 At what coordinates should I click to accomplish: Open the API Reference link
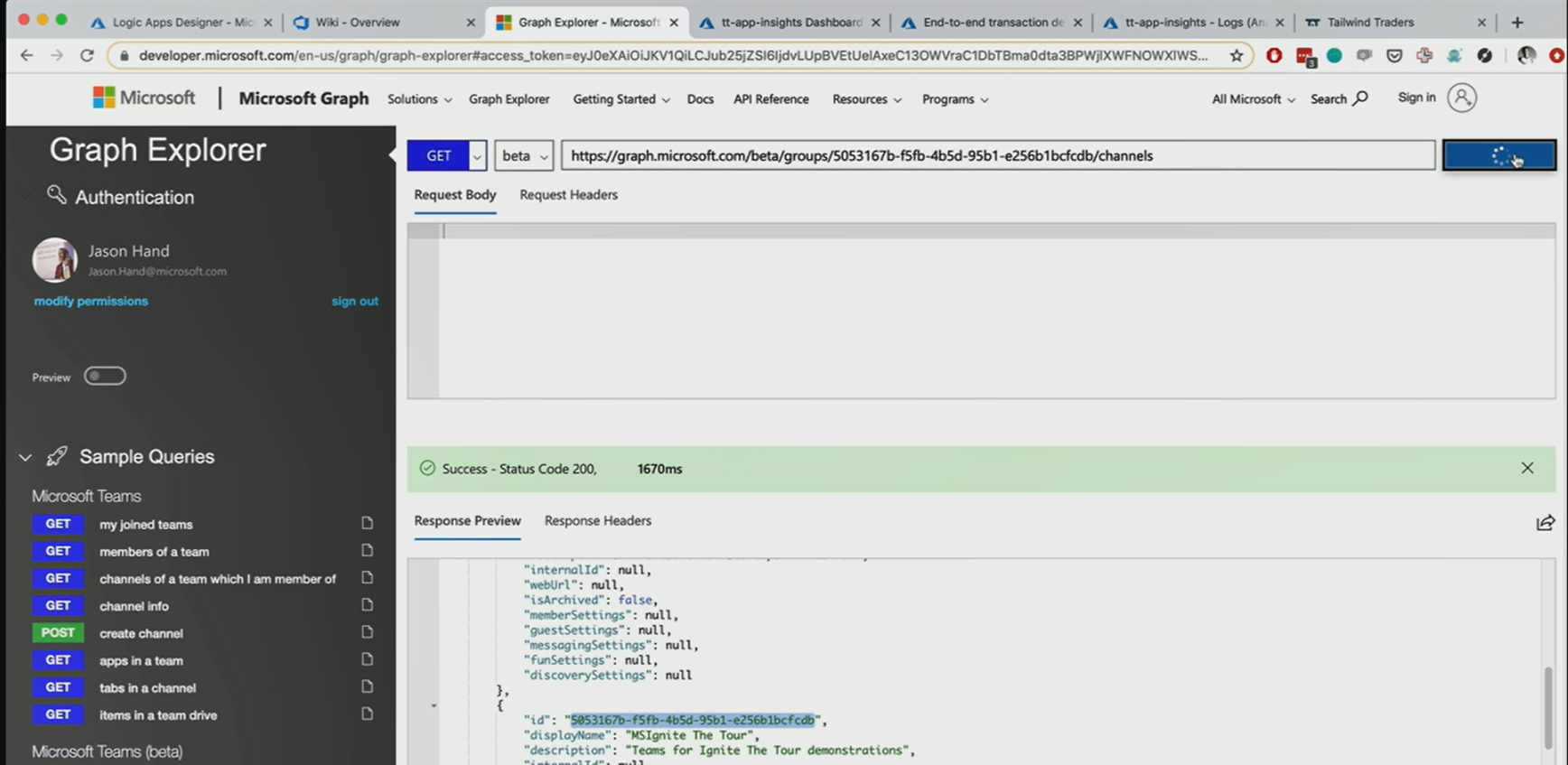pos(770,99)
